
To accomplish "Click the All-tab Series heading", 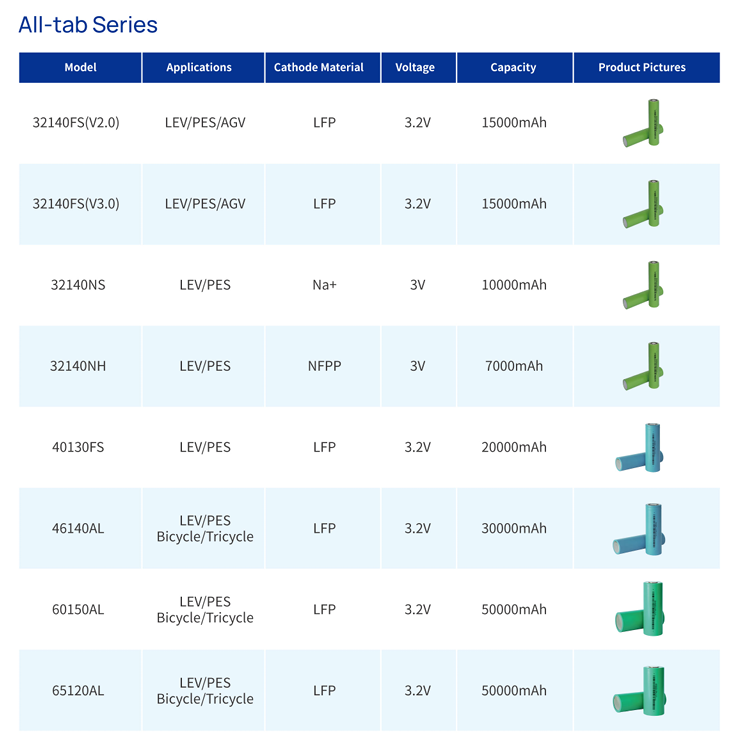I will 88,25.
